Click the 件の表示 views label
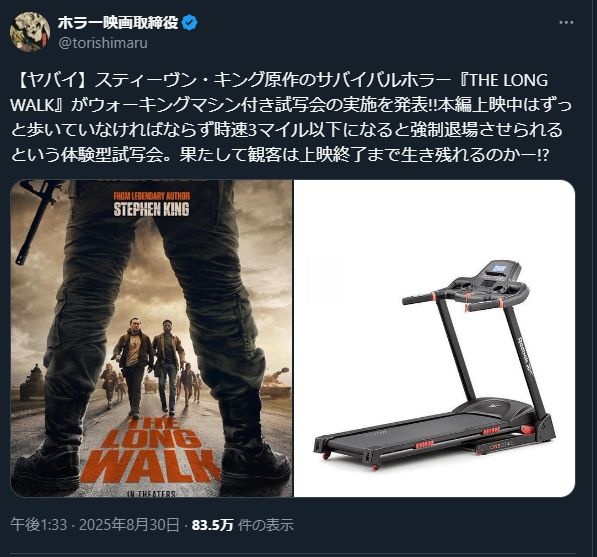The image size is (597, 557). [266, 525]
